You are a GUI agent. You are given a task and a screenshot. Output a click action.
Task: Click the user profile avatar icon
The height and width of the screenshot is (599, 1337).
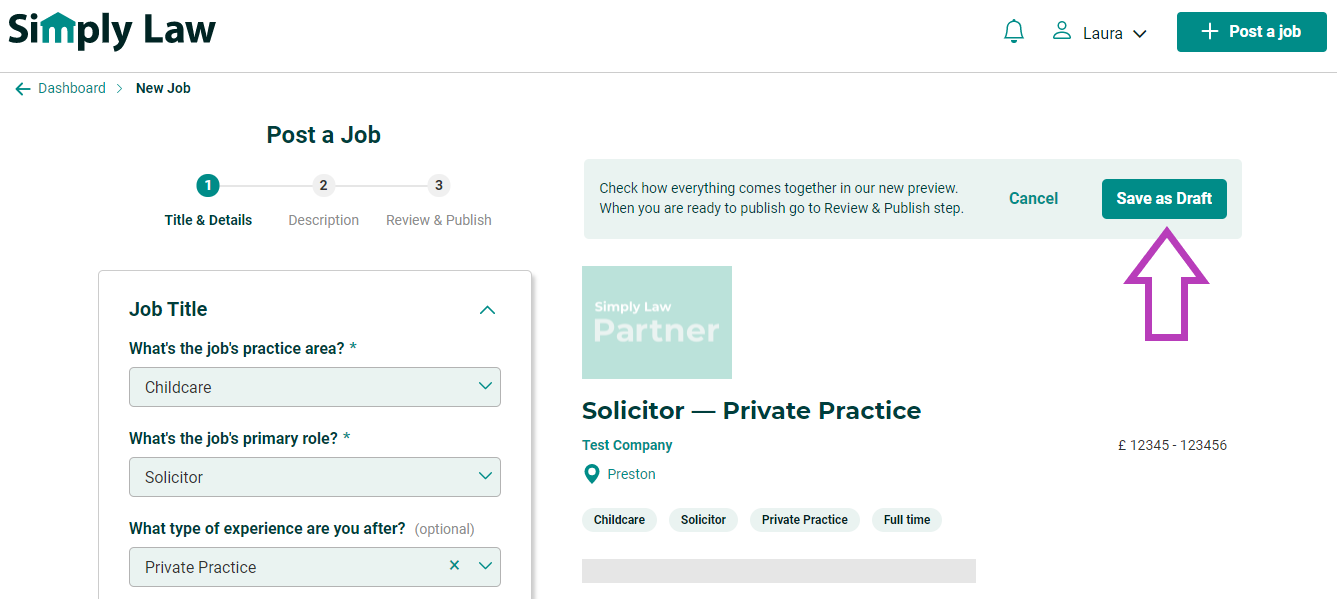click(x=1062, y=32)
